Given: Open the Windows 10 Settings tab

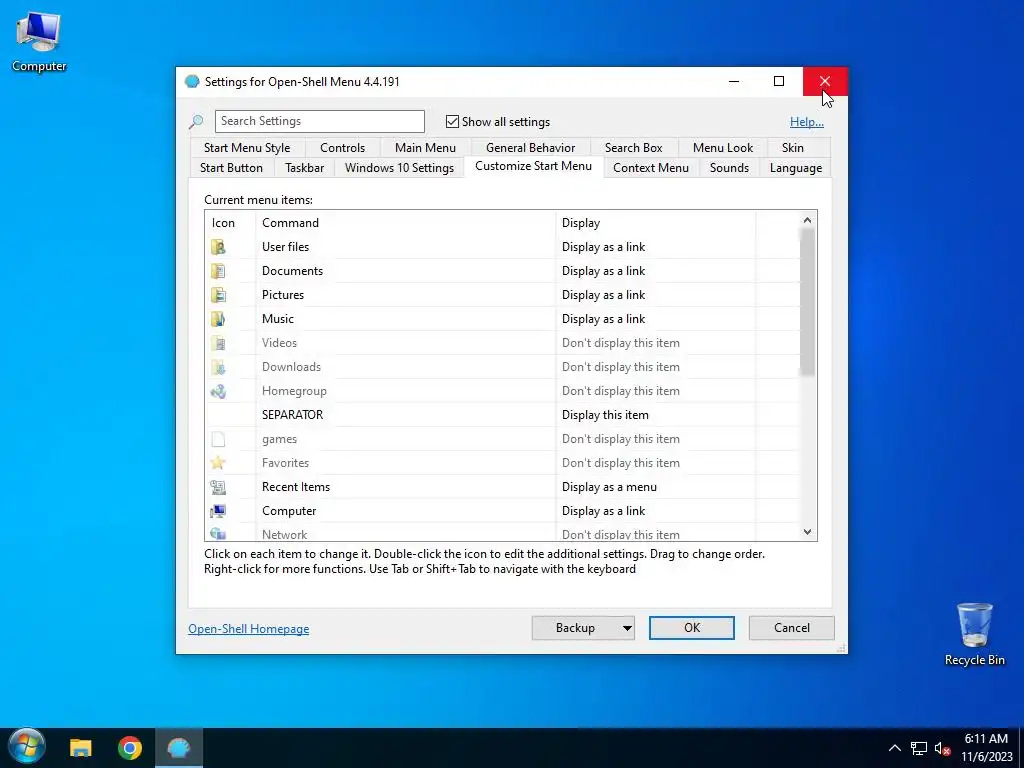Looking at the screenshot, I should click(399, 168).
